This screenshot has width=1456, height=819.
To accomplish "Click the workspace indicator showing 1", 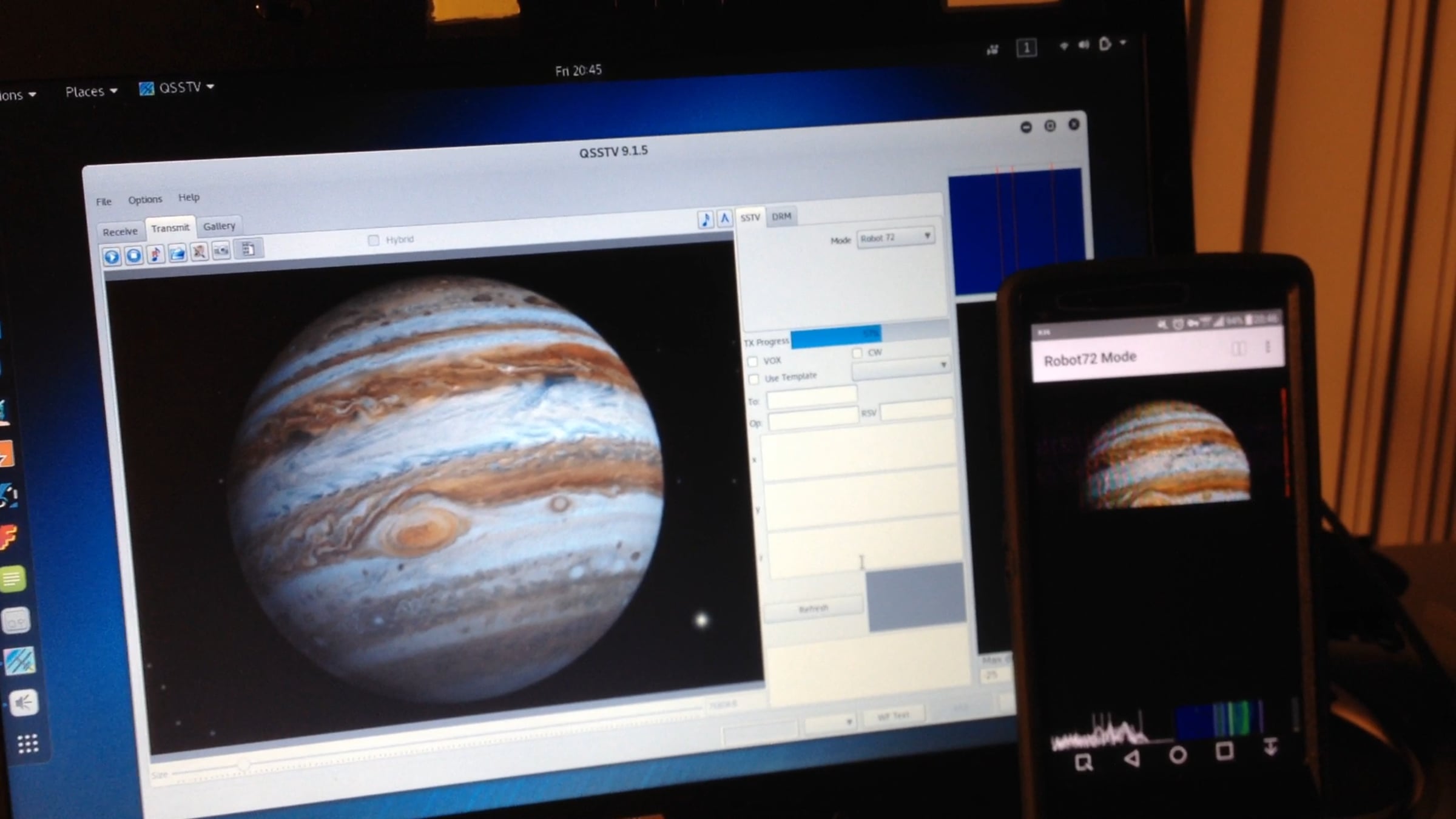I will (x=1026, y=48).
